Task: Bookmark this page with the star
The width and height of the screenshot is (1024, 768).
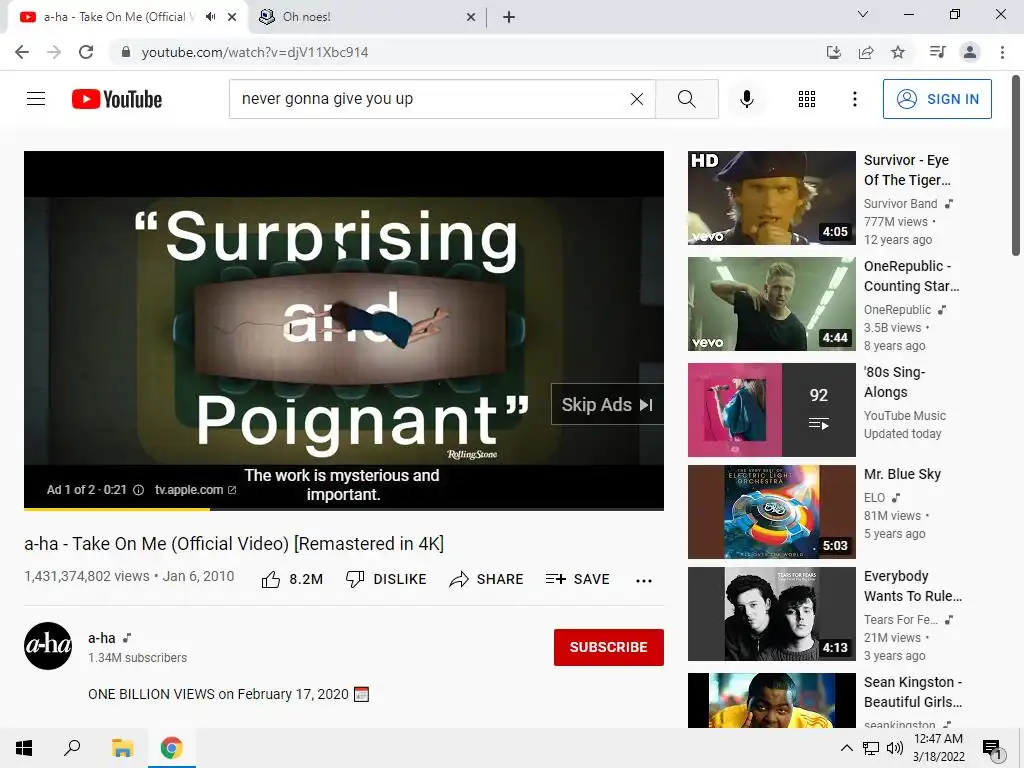Action: (898, 52)
